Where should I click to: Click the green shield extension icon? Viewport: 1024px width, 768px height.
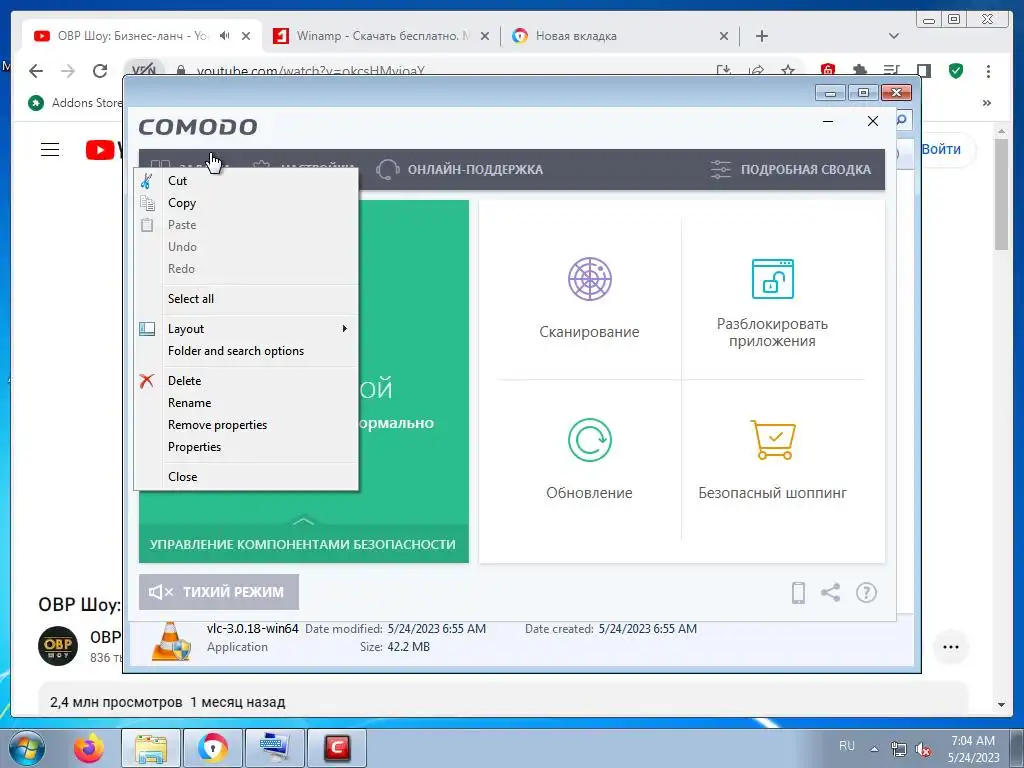tap(956, 71)
